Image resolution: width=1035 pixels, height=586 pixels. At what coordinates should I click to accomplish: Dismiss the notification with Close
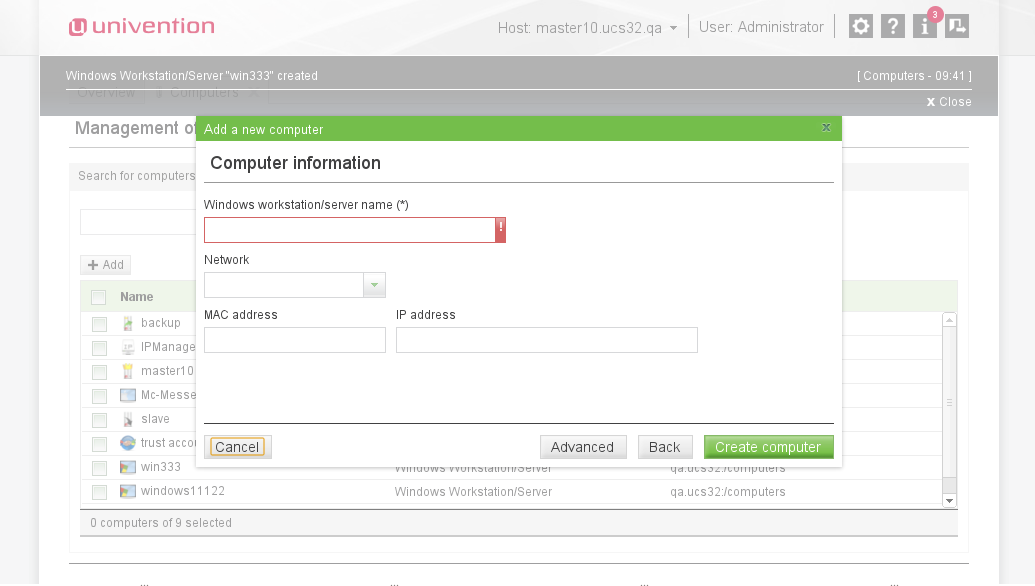click(949, 102)
